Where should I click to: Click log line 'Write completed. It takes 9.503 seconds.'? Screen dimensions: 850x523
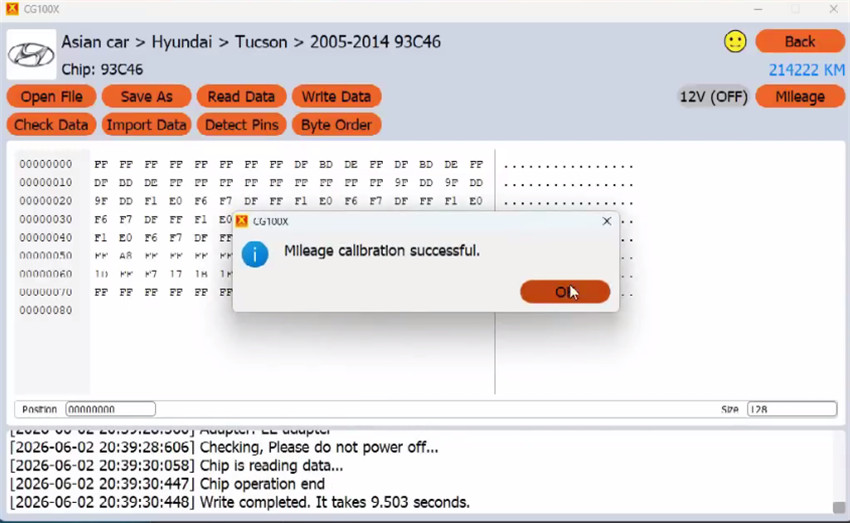tap(334, 502)
